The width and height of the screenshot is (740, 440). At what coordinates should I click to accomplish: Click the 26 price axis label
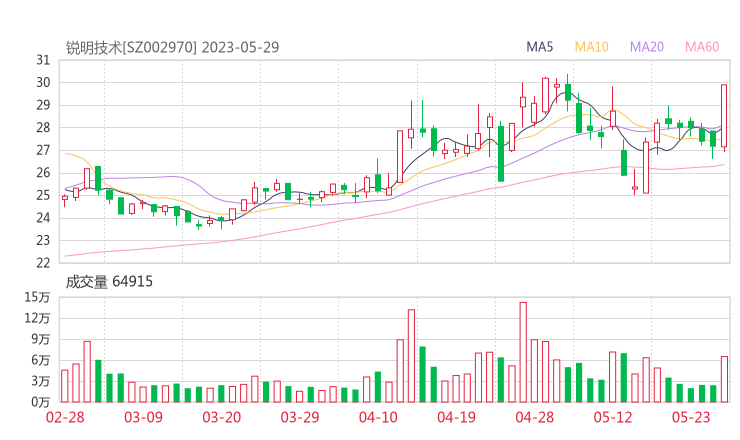point(43,173)
